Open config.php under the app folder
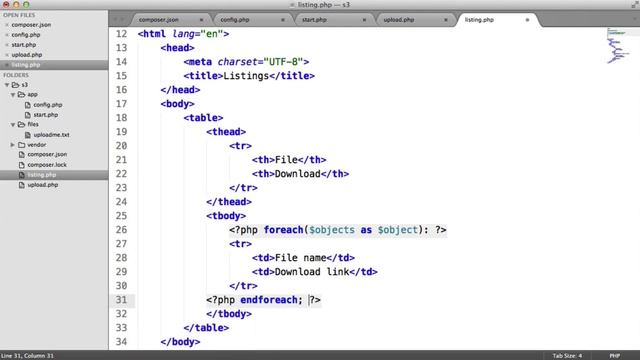This screenshot has height=360, width=640. pos(48,105)
